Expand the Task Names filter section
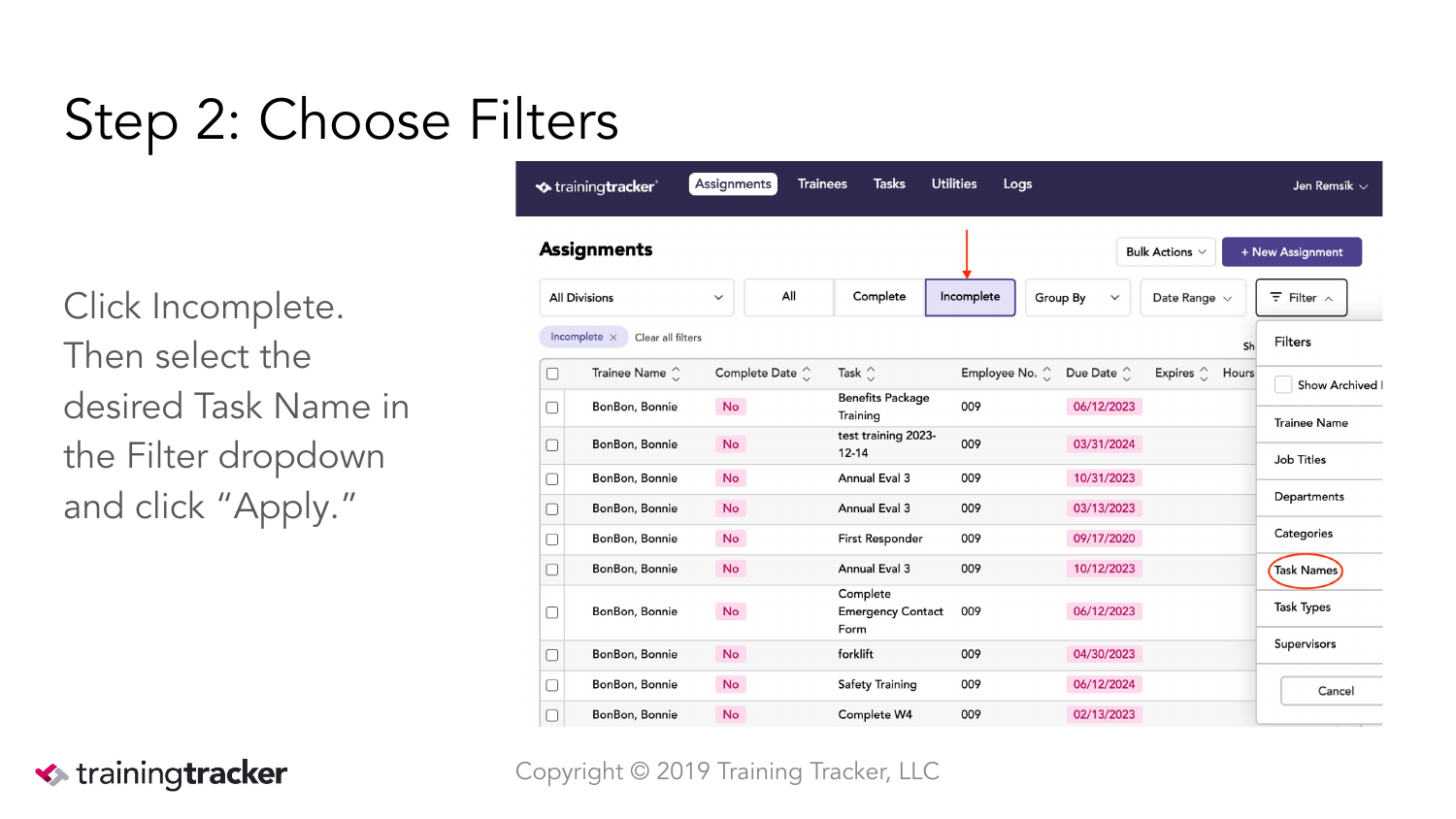Image resolution: width=1456 pixels, height=819 pixels. tap(1319, 571)
